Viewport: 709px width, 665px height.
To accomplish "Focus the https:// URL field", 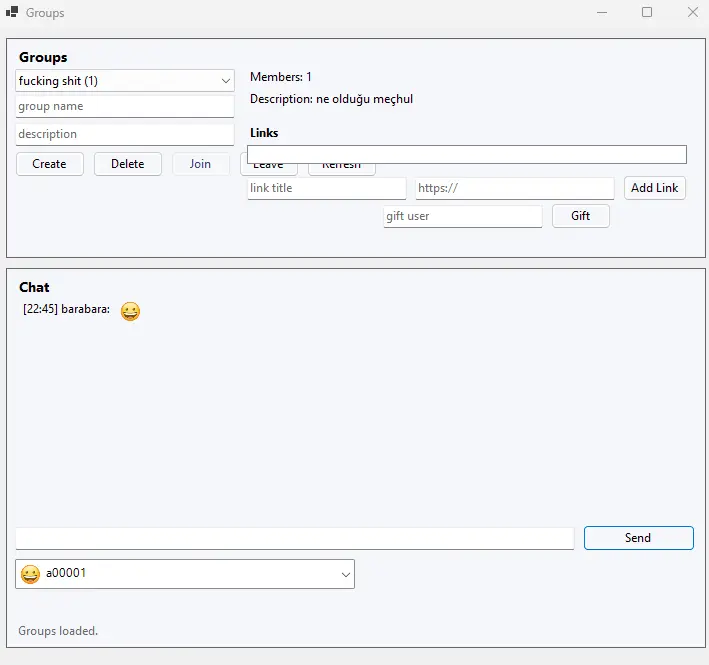I will click(514, 188).
